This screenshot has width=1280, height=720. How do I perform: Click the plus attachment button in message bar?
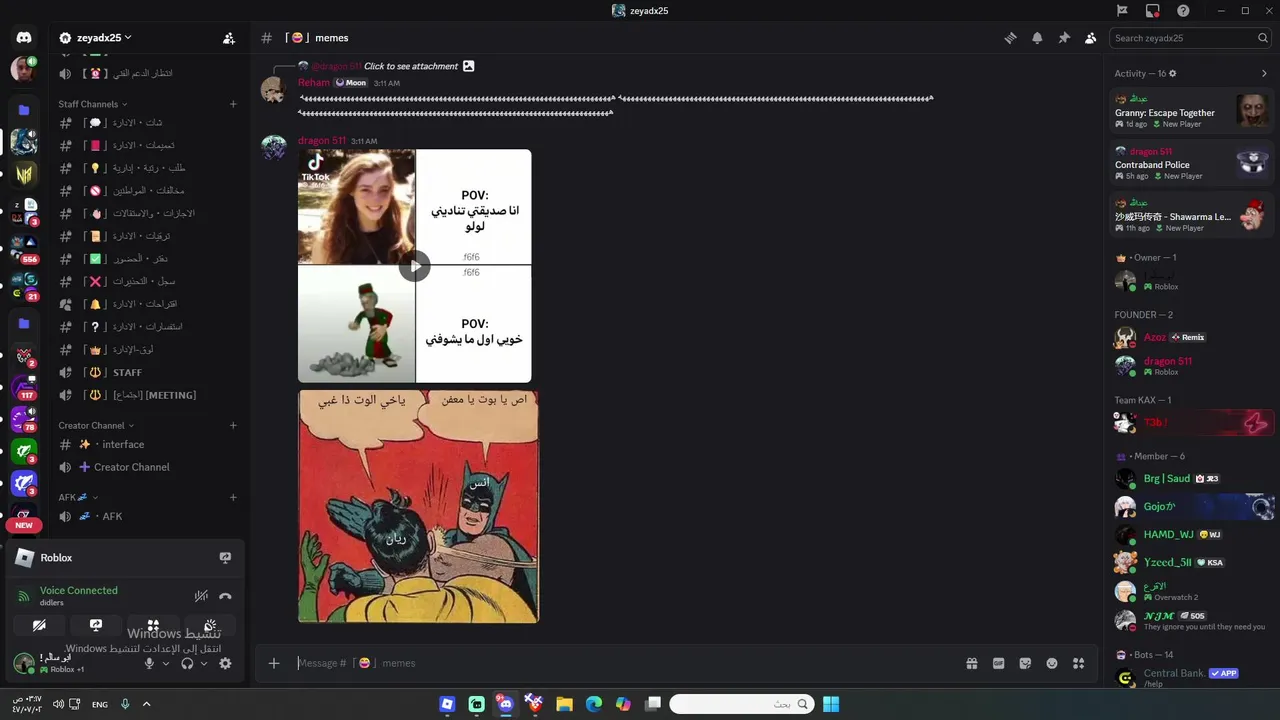tap(274, 663)
